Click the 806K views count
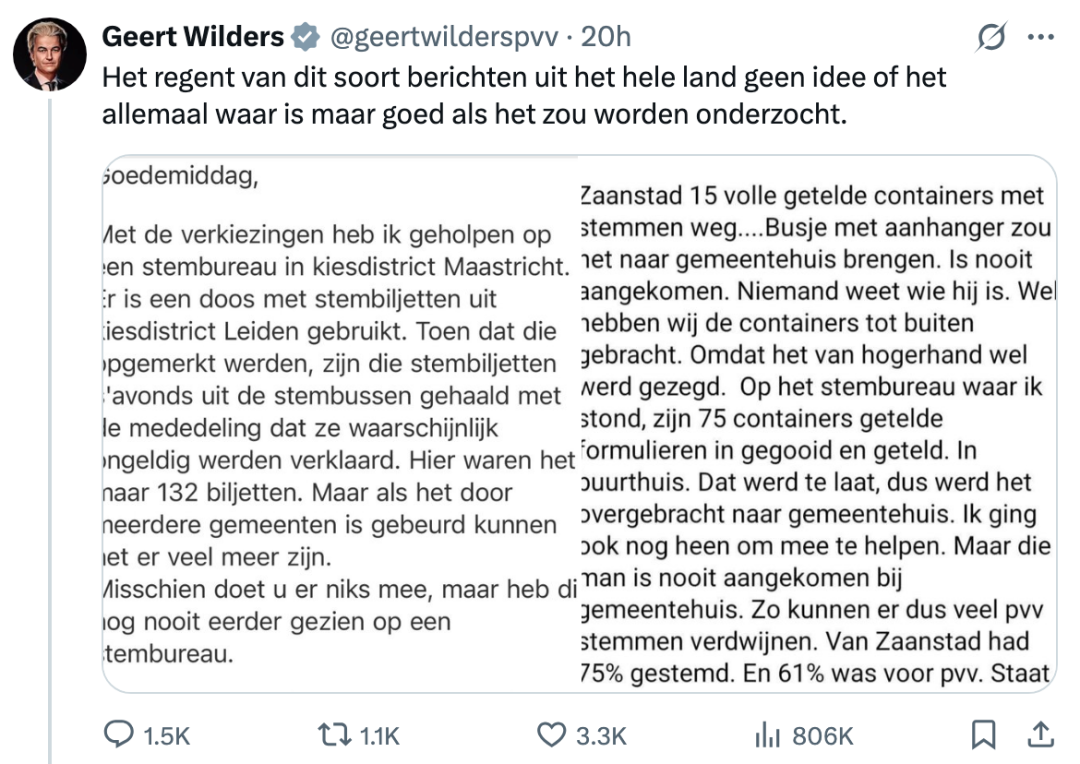Image resolution: width=1080 pixels, height=764 pixels. [822, 736]
